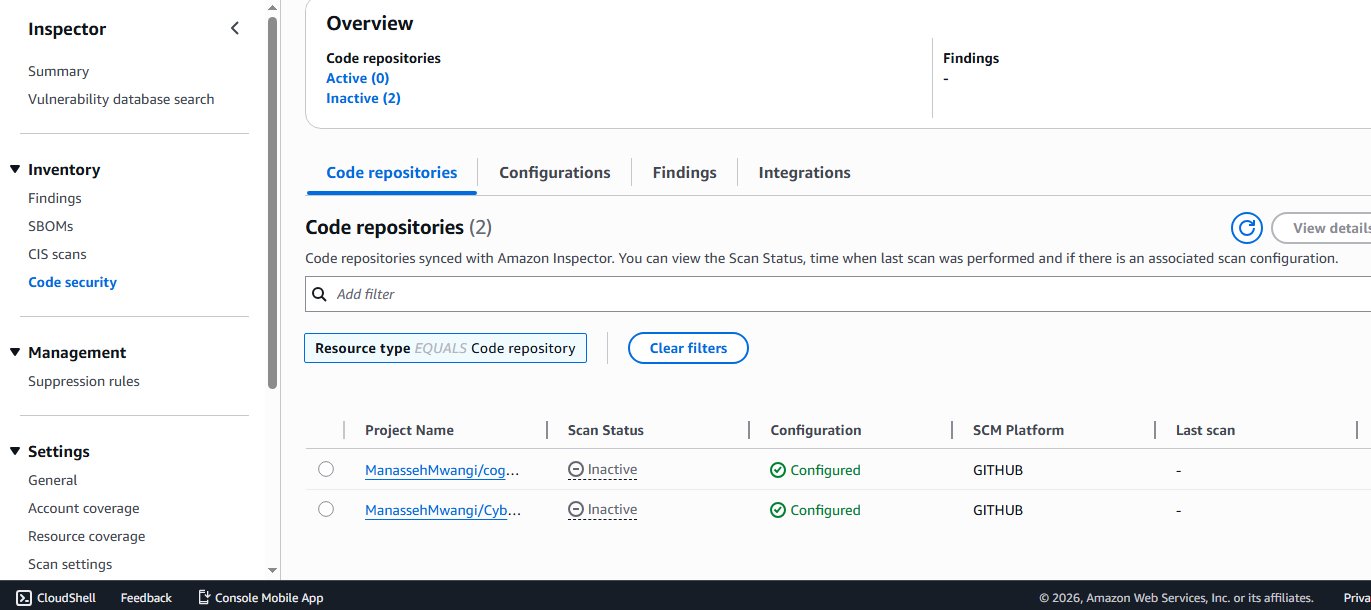Click the Clear filters button

(x=688, y=348)
